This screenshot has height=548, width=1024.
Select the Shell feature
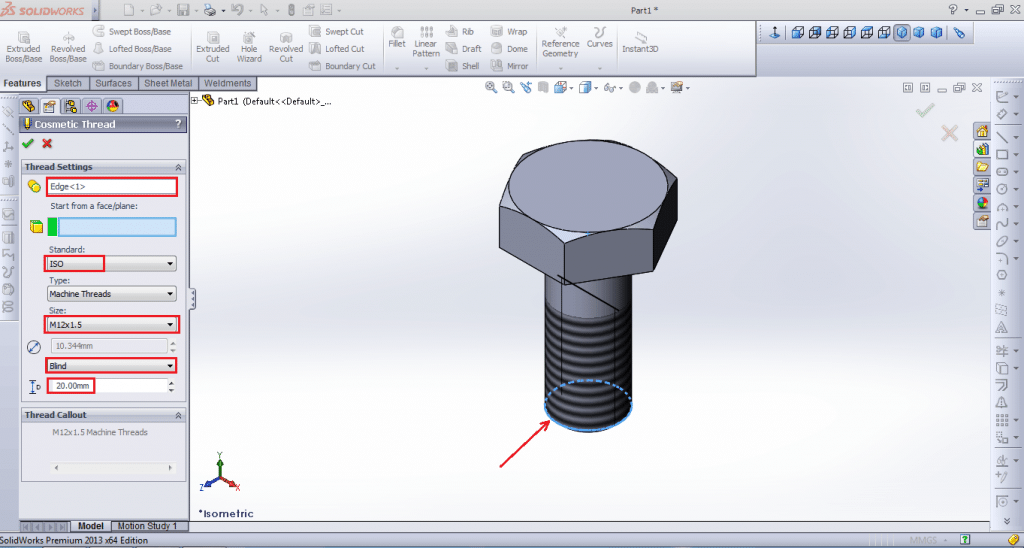coord(463,65)
